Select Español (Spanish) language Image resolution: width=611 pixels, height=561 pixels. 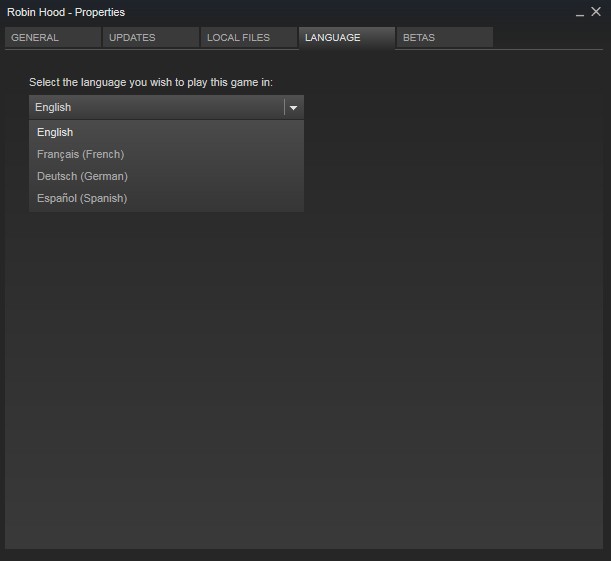[x=166, y=198]
